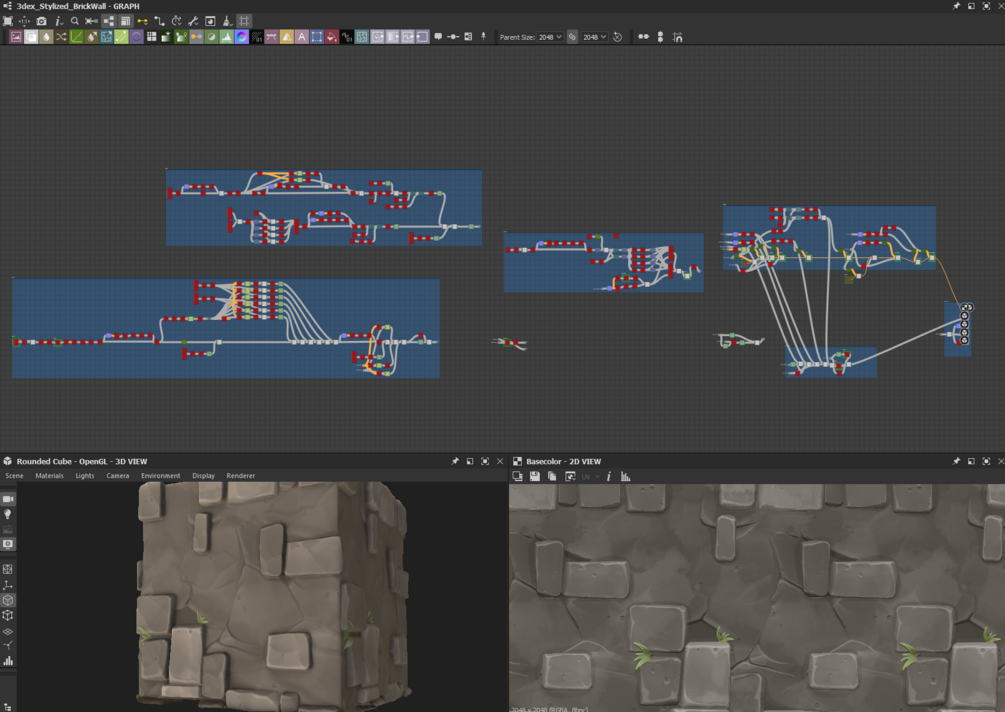Click the broom clean graph icon
This screenshot has width=1005, height=712.
click(x=227, y=21)
